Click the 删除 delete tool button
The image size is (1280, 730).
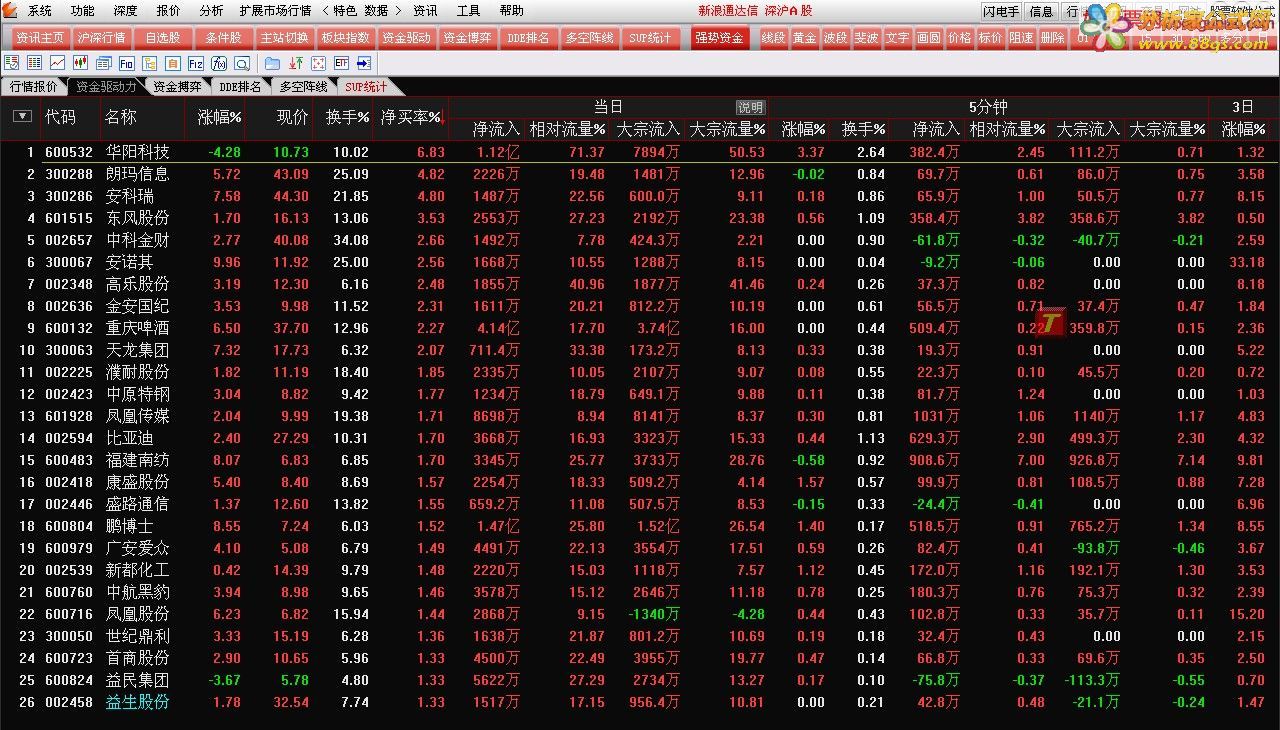coord(1052,38)
